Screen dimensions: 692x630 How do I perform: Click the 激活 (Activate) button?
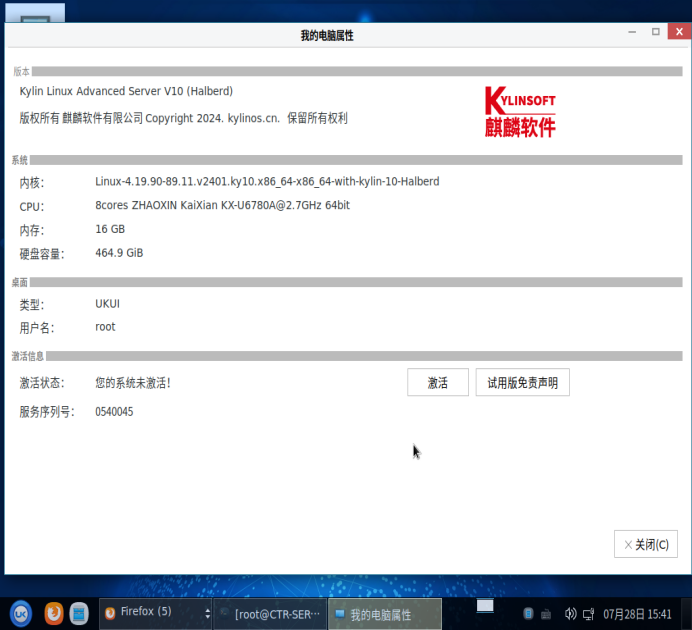pos(437,382)
